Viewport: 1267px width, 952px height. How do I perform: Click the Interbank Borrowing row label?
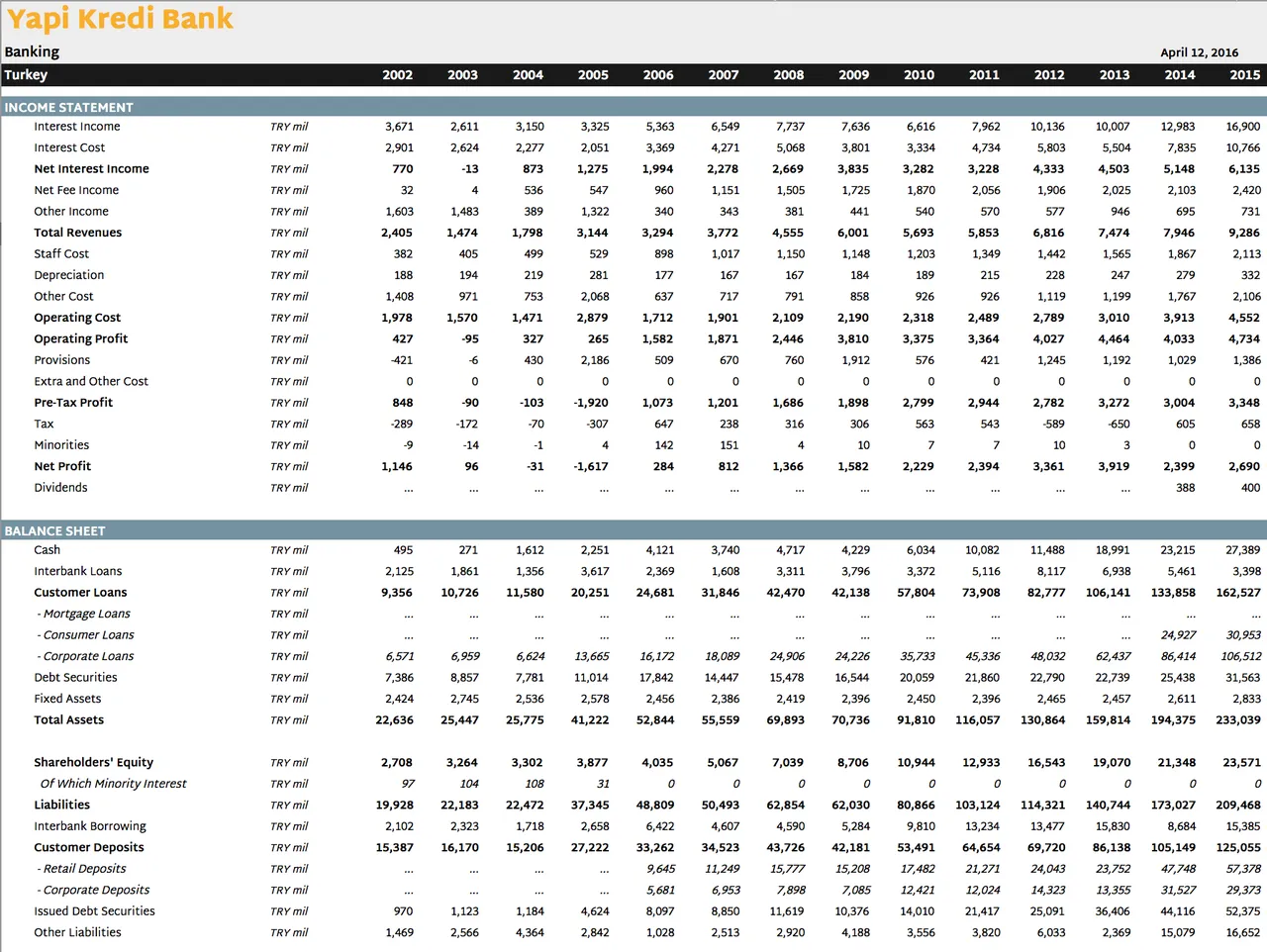click(90, 826)
